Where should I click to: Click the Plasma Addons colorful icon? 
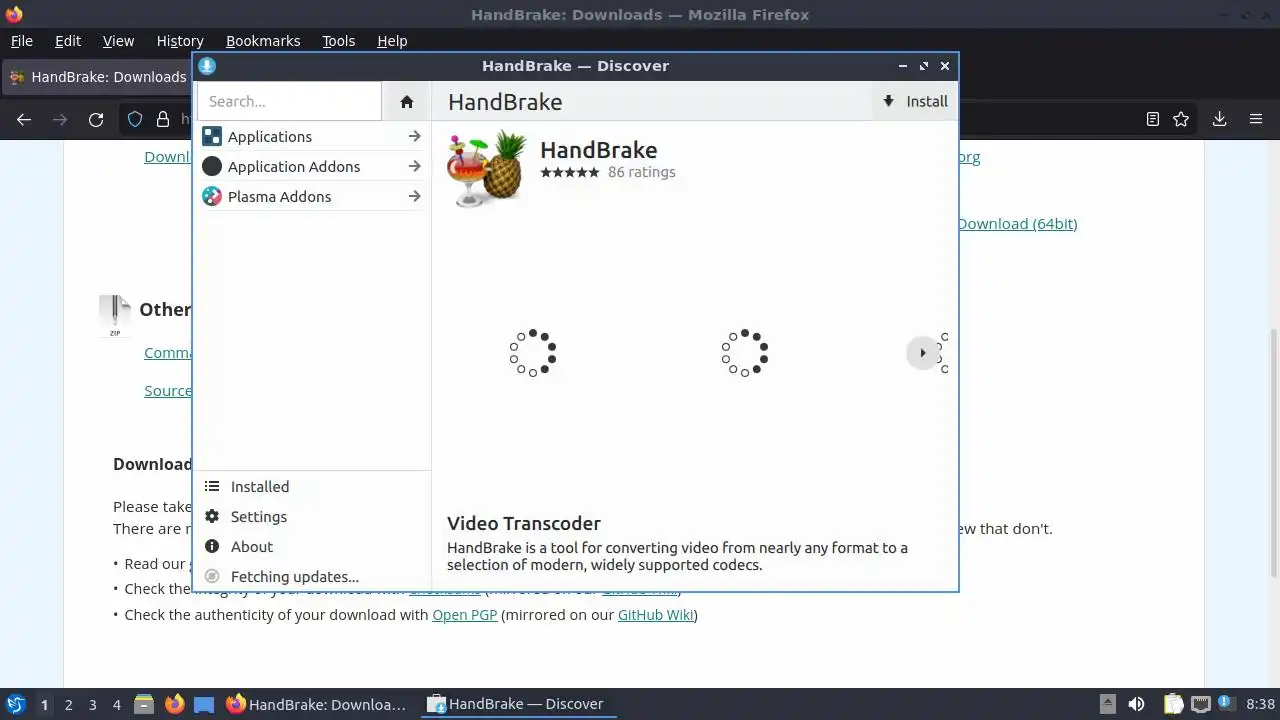211,196
